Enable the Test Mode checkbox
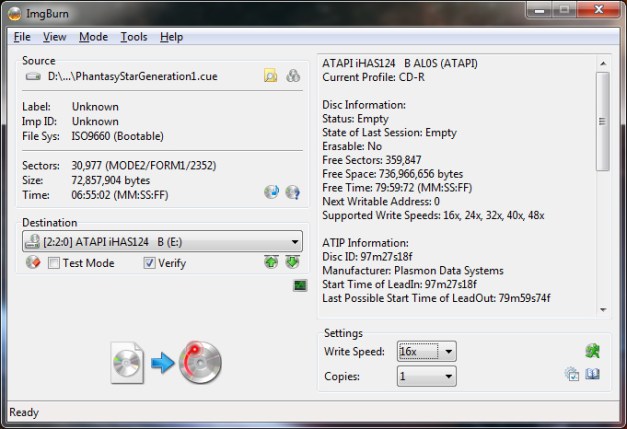627x429 pixels. 54,263
